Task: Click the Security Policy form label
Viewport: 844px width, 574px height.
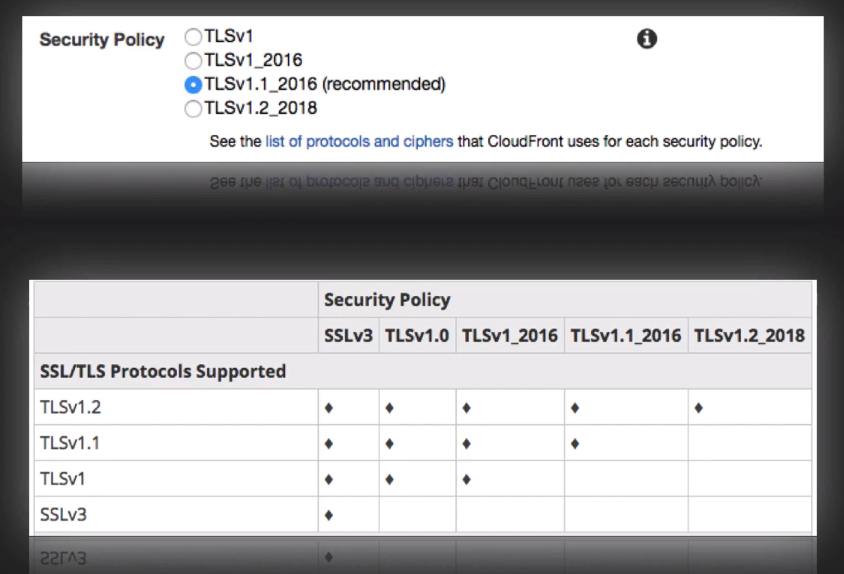Action: [101, 40]
